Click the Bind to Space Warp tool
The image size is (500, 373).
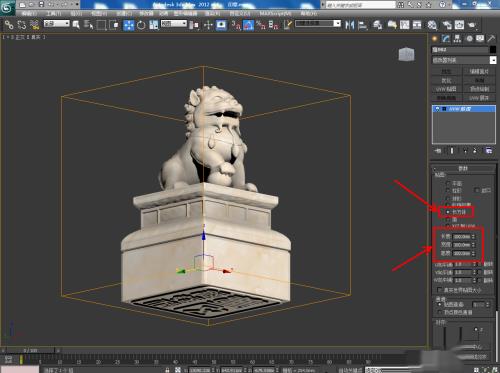tap(34, 25)
